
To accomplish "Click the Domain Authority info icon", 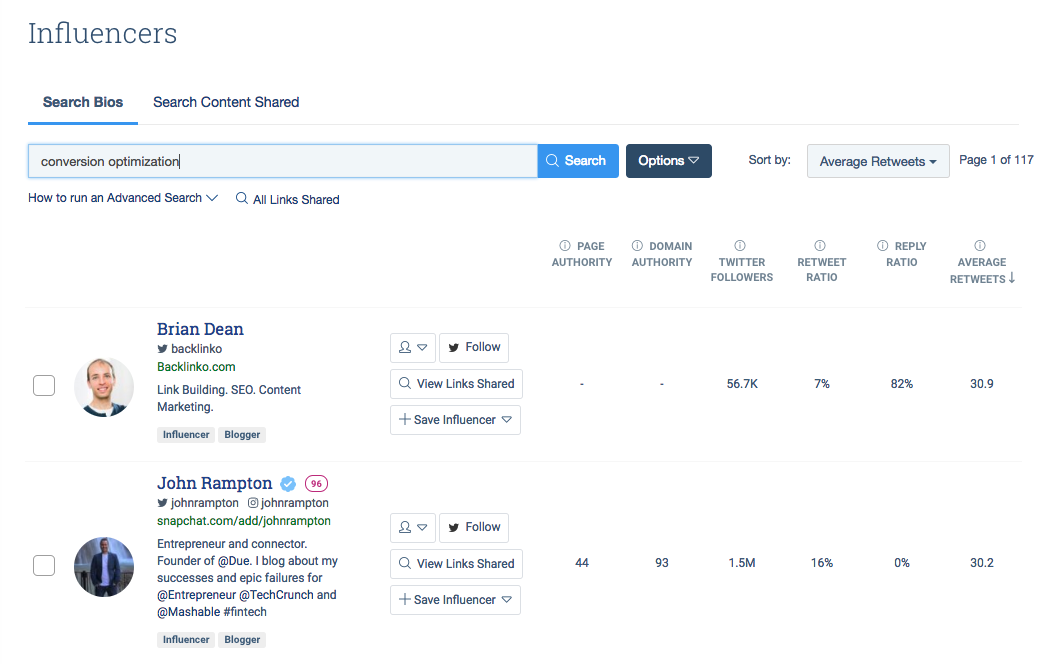I will (638, 246).
